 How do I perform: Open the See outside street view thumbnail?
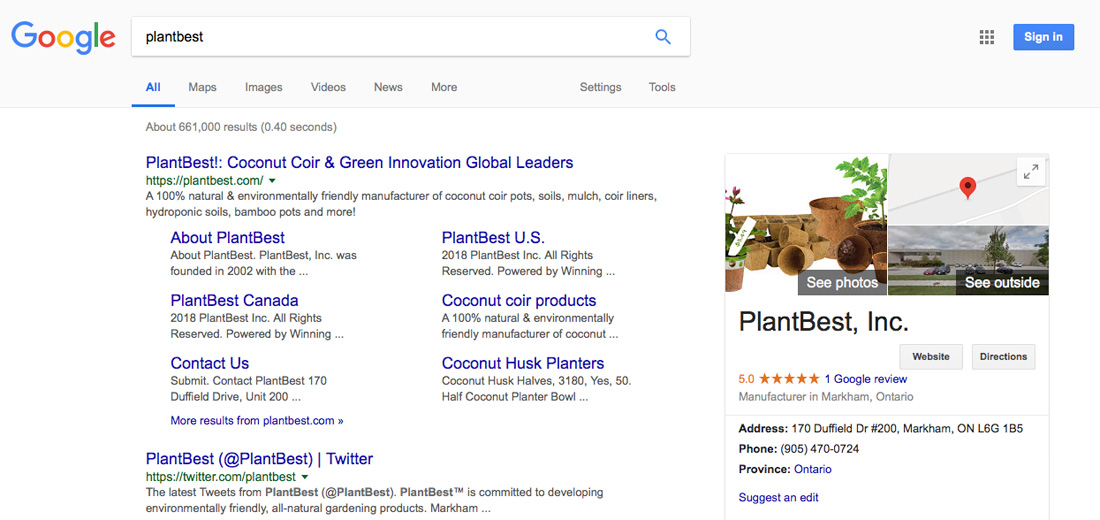(968, 260)
